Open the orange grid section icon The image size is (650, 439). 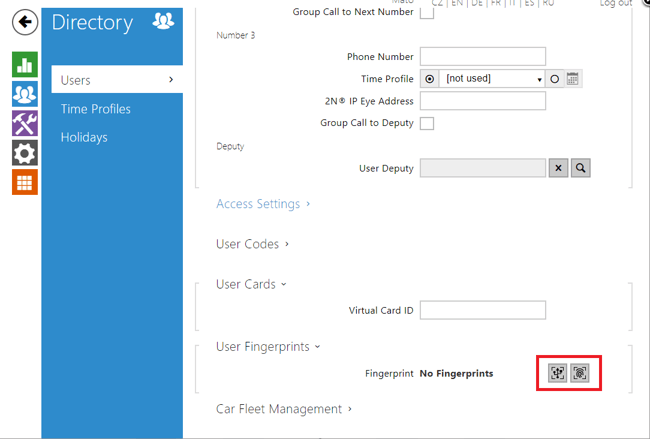[x=25, y=182]
